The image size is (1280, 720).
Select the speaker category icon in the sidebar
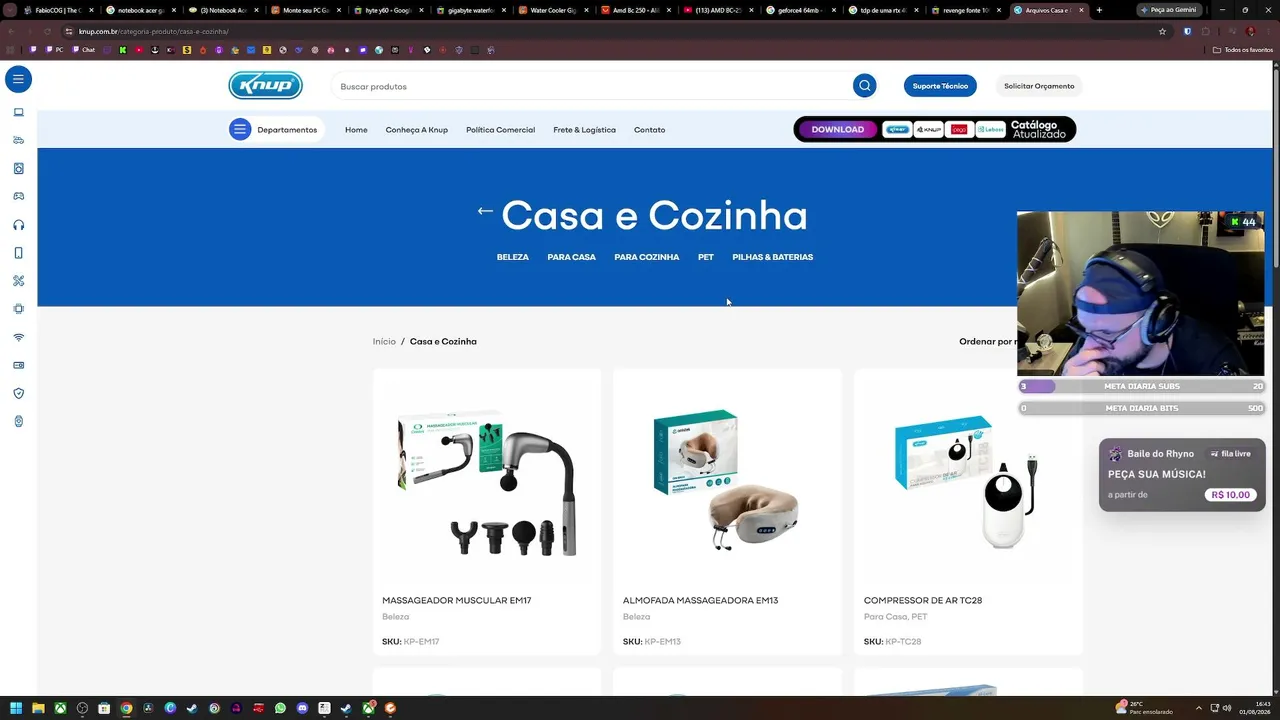click(18, 168)
